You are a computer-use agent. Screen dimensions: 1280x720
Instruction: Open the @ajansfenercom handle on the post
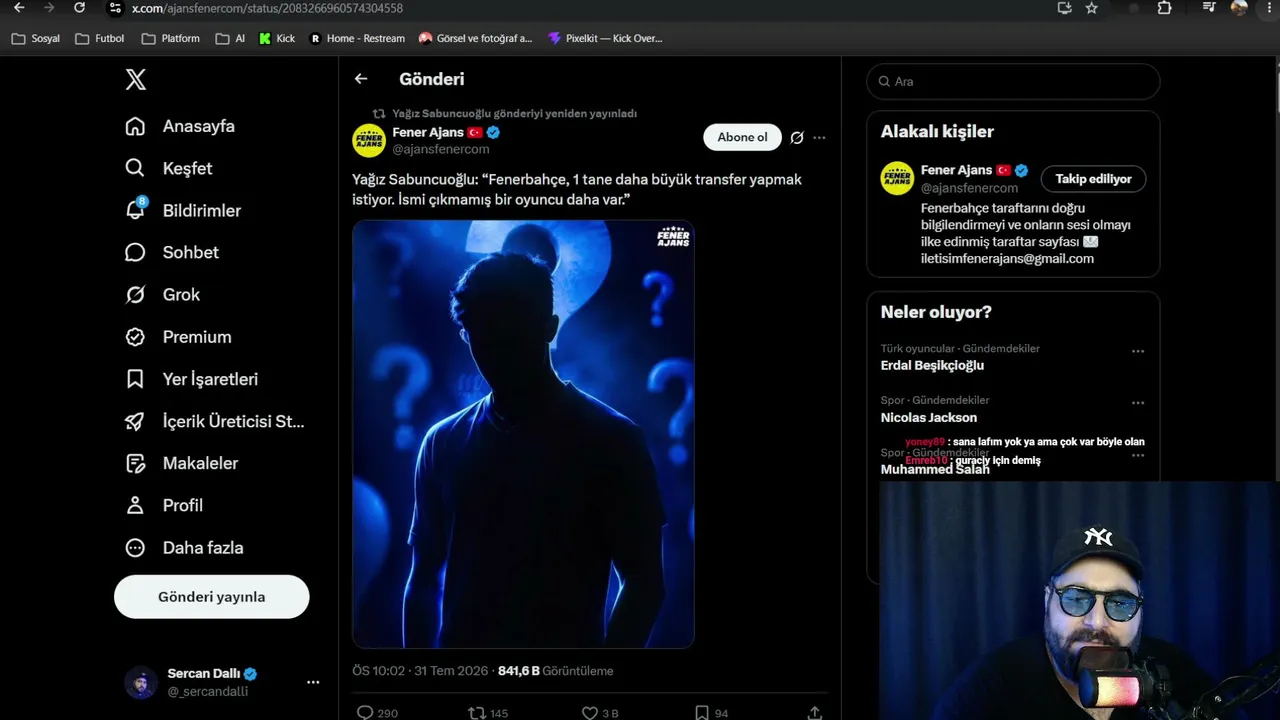pos(441,149)
